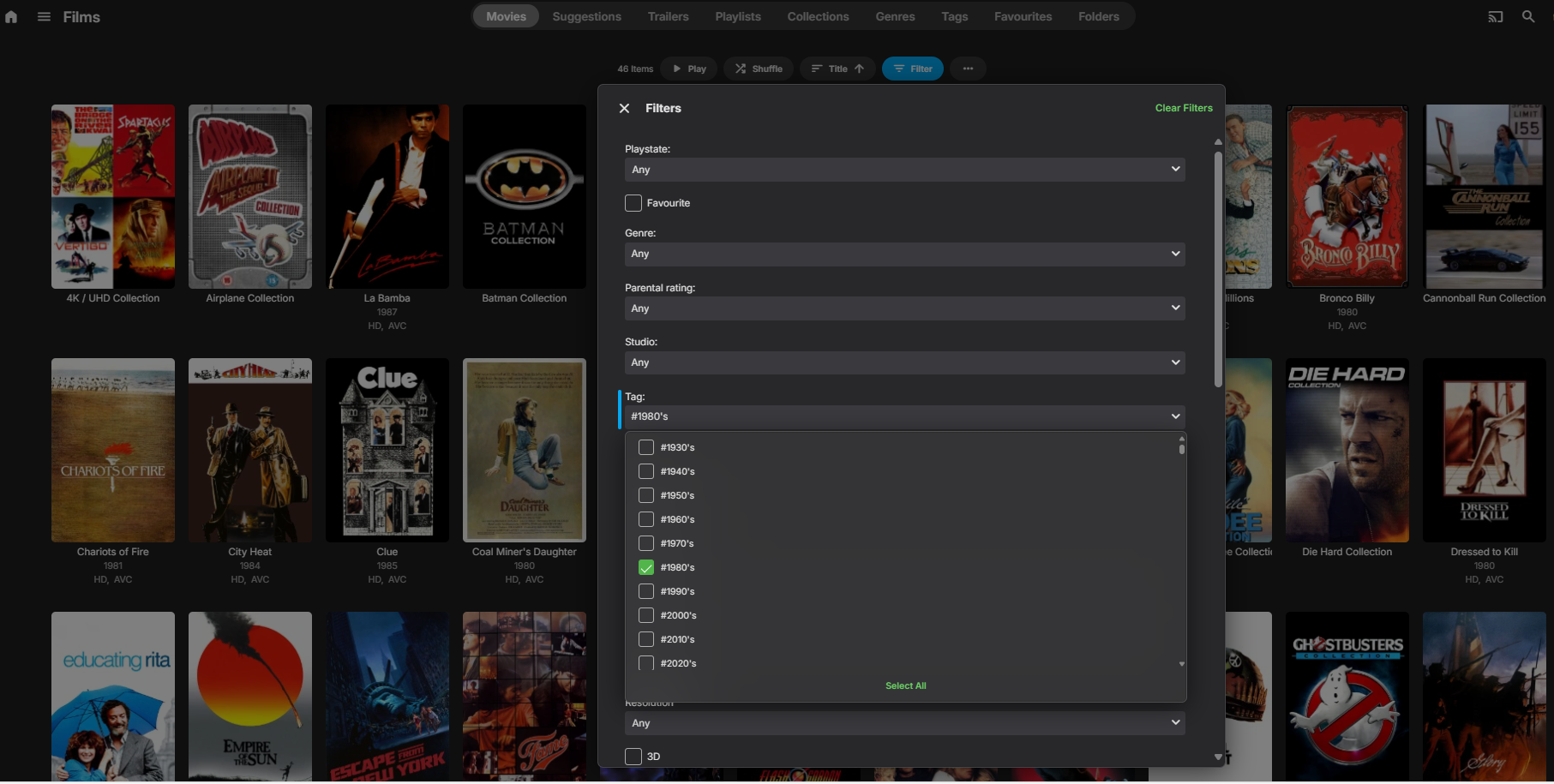Image resolution: width=1554 pixels, height=784 pixels.
Task: Click the Shuffle button
Action: [759, 69]
